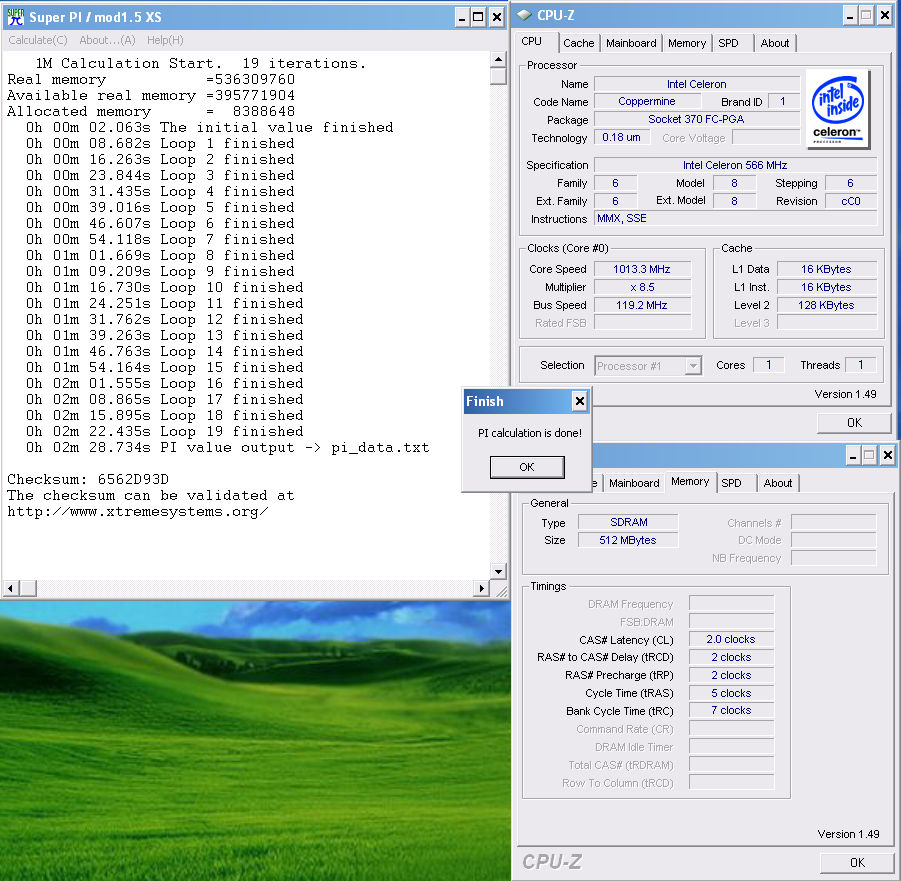Viewport: 901px width, 881px height.
Task: Click the Intel Celeron 566 MHz specification
Action: tap(736, 165)
